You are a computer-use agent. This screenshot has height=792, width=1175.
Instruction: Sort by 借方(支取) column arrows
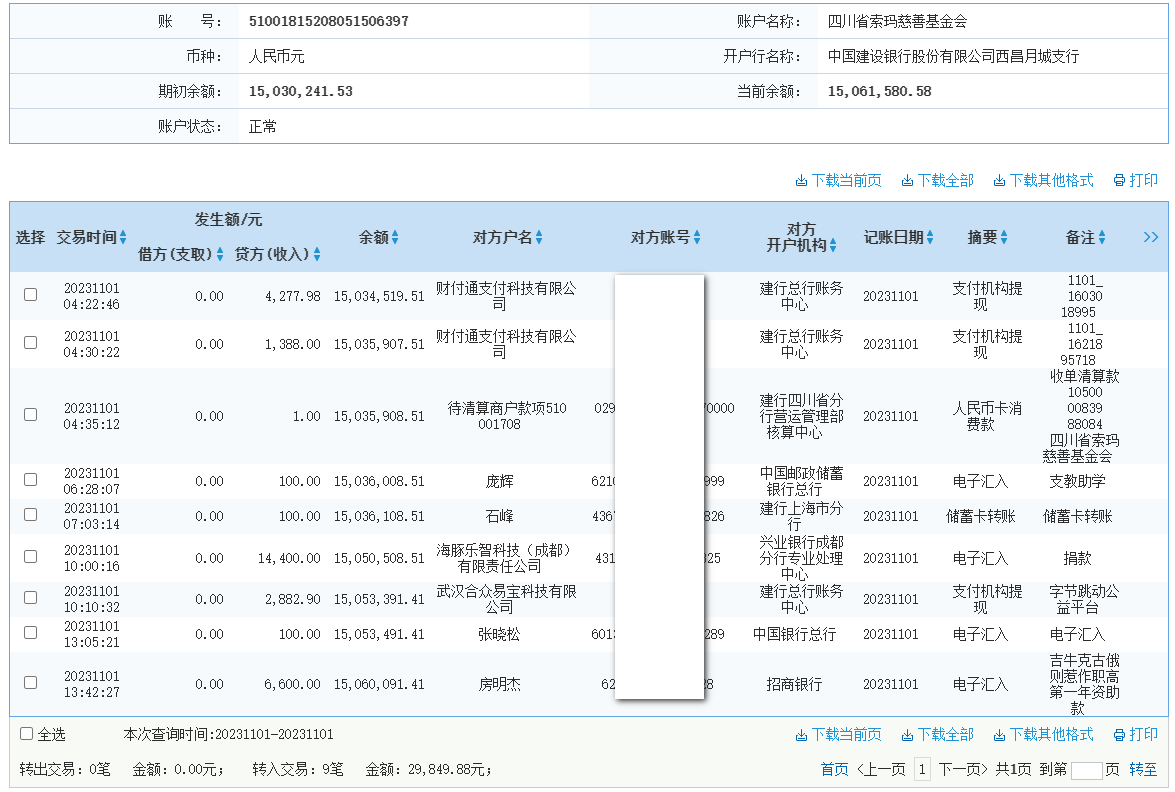pyautogui.click(x=220, y=255)
